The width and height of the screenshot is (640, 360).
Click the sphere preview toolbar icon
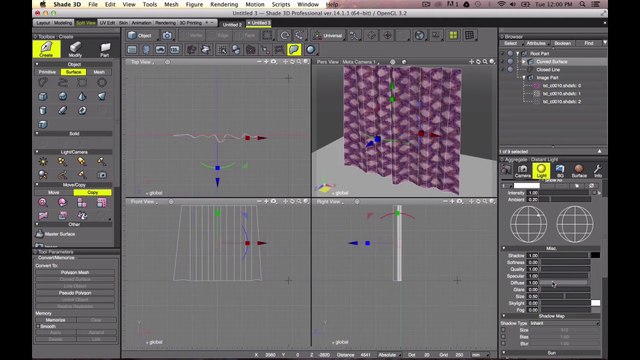[311, 50]
